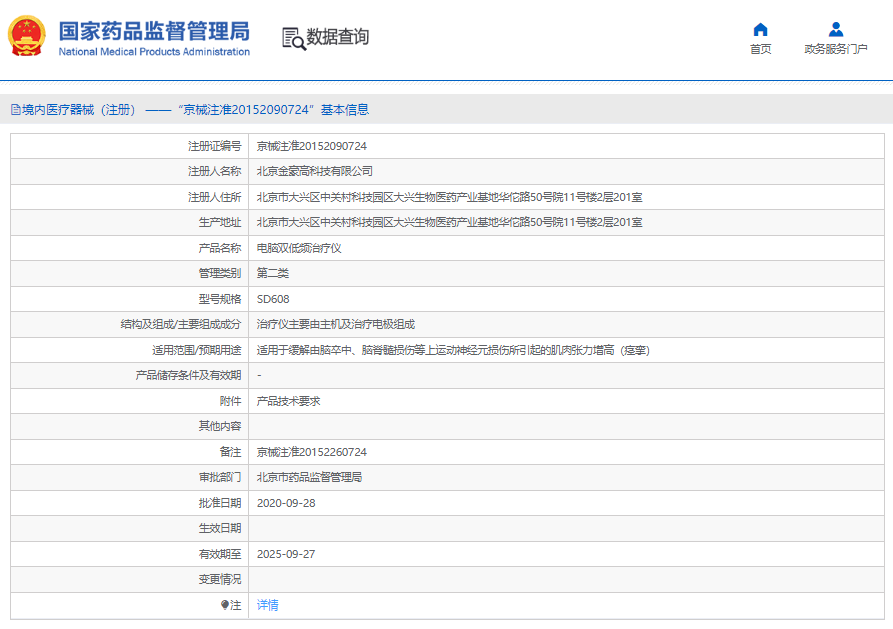The height and width of the screenshot is (629, 893).
Task: Open the 详情 details link
Action: [267, 605]
